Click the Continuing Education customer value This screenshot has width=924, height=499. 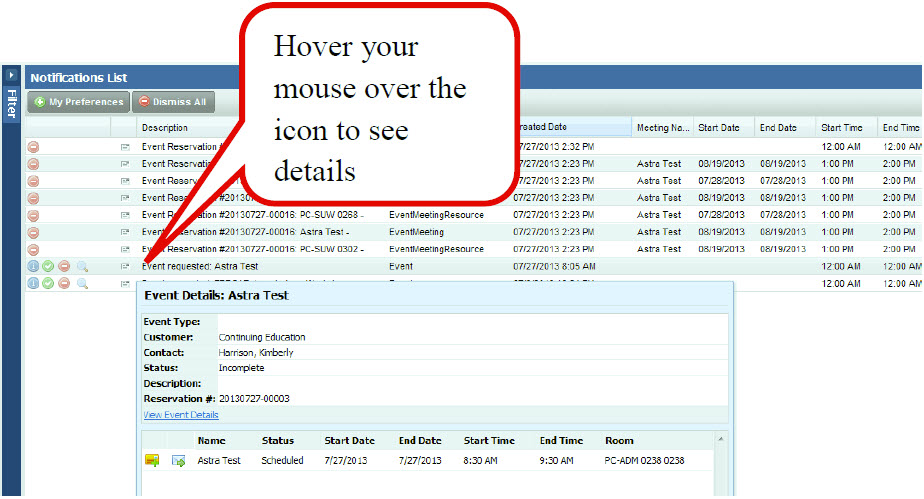[x=262, y=337]
